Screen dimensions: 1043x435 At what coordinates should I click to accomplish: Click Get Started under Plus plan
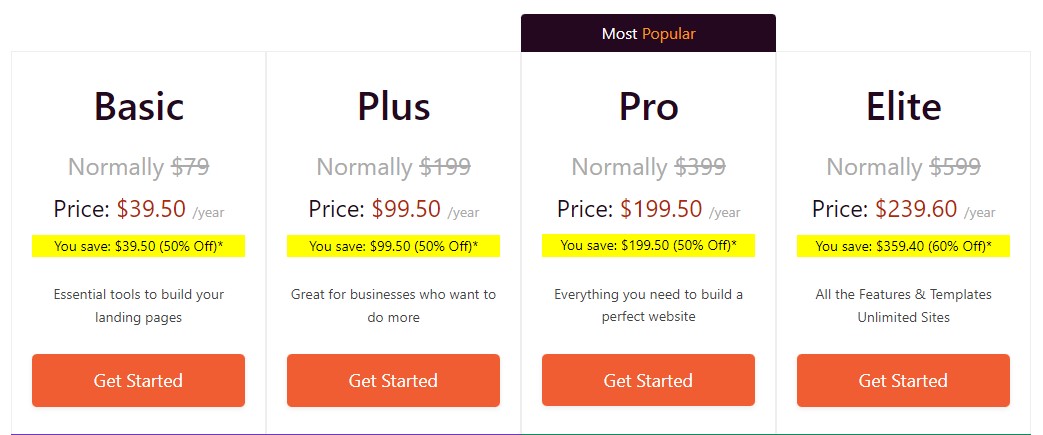(393, 380)
